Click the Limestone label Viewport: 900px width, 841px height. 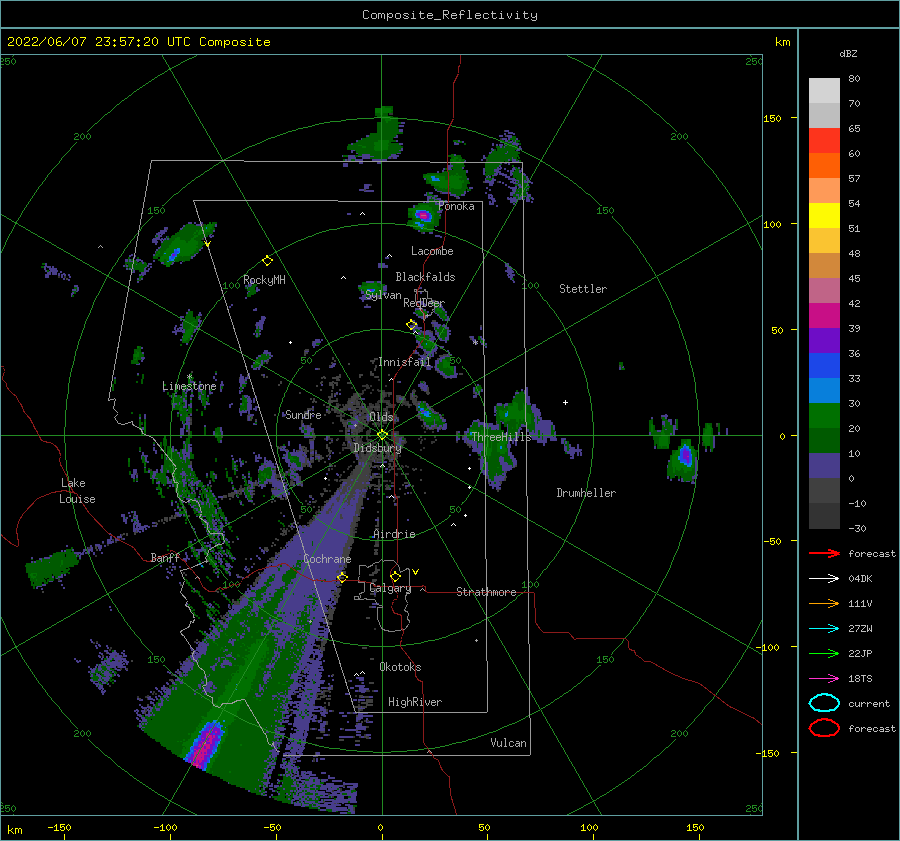click(x=189, y=386)
